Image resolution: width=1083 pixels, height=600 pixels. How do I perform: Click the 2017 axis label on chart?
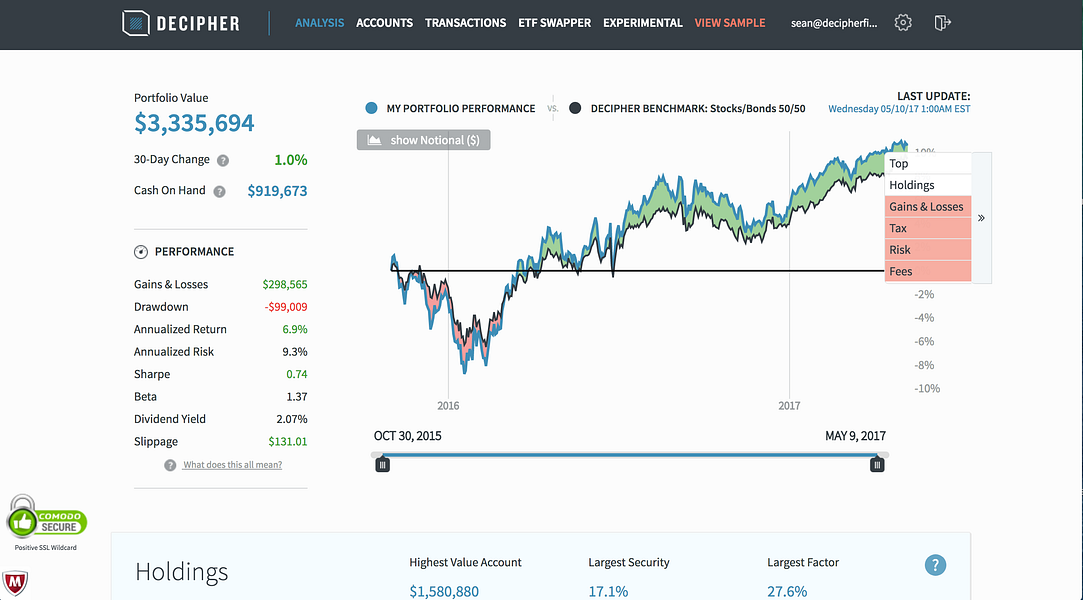(789, 406)
